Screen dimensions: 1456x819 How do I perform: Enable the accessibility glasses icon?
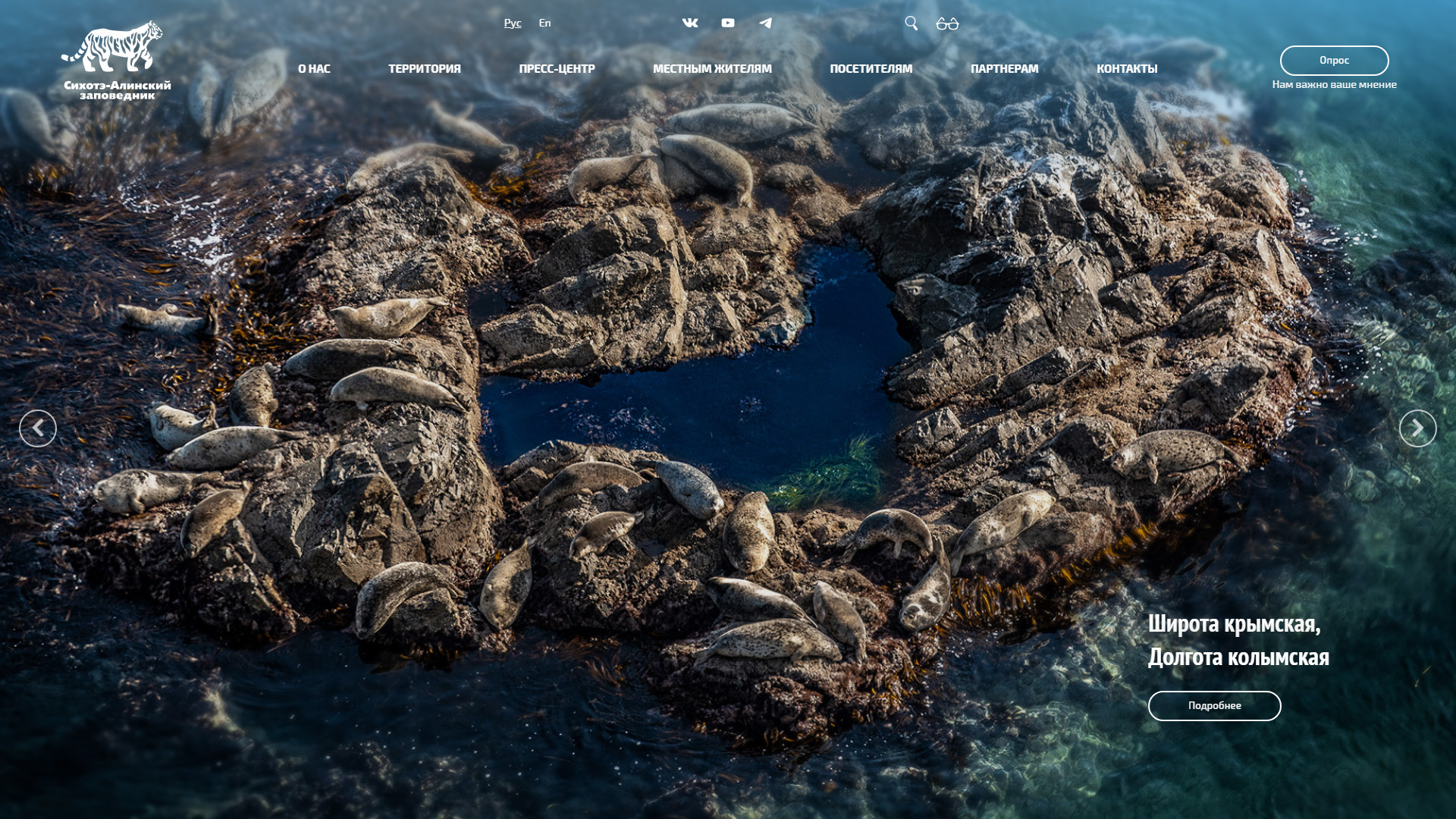tap(947, 24)
